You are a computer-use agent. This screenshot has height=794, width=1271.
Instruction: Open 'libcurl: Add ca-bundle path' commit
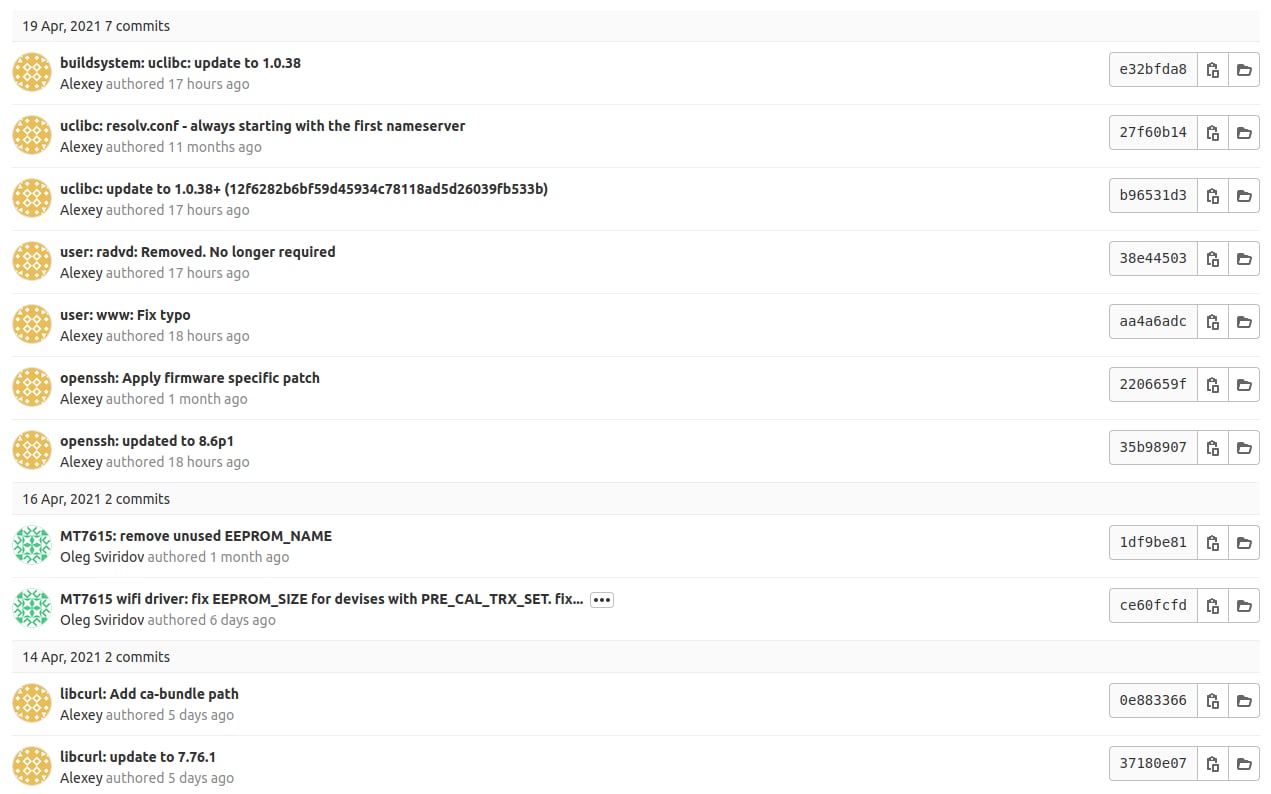149,694
